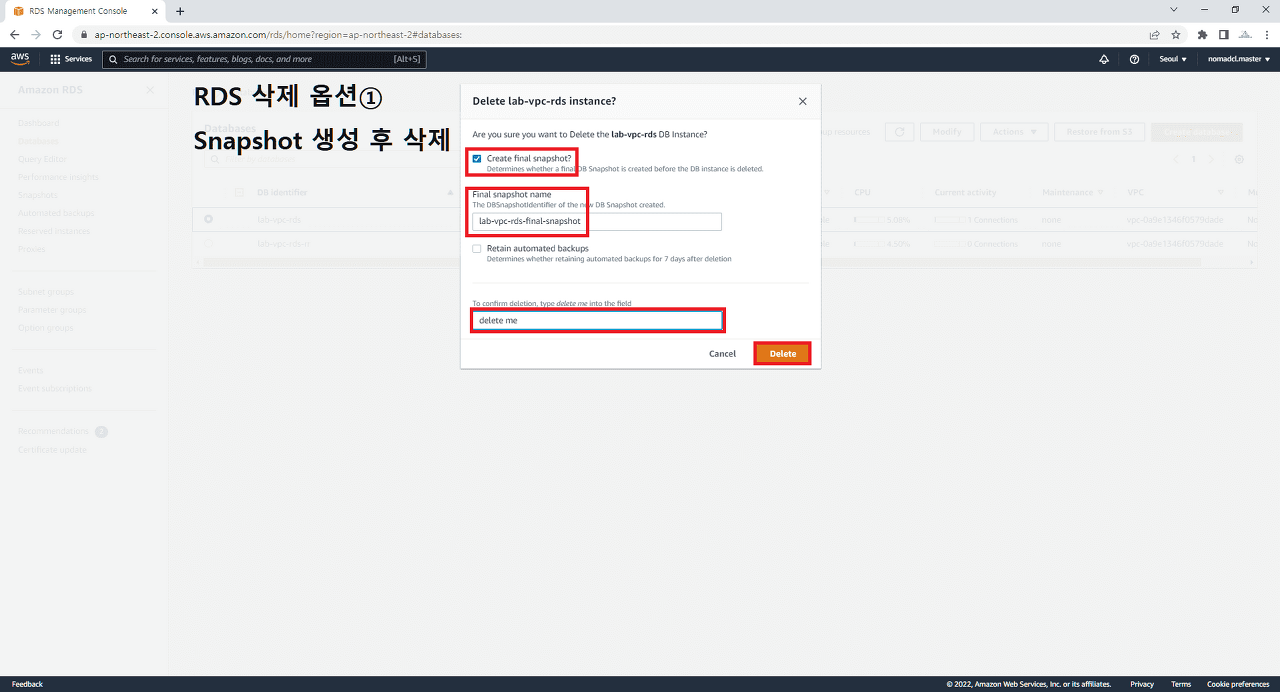View site info via the lock icon
The width and height of the screenshot is (1280, 692).
[x=85, y=34]
